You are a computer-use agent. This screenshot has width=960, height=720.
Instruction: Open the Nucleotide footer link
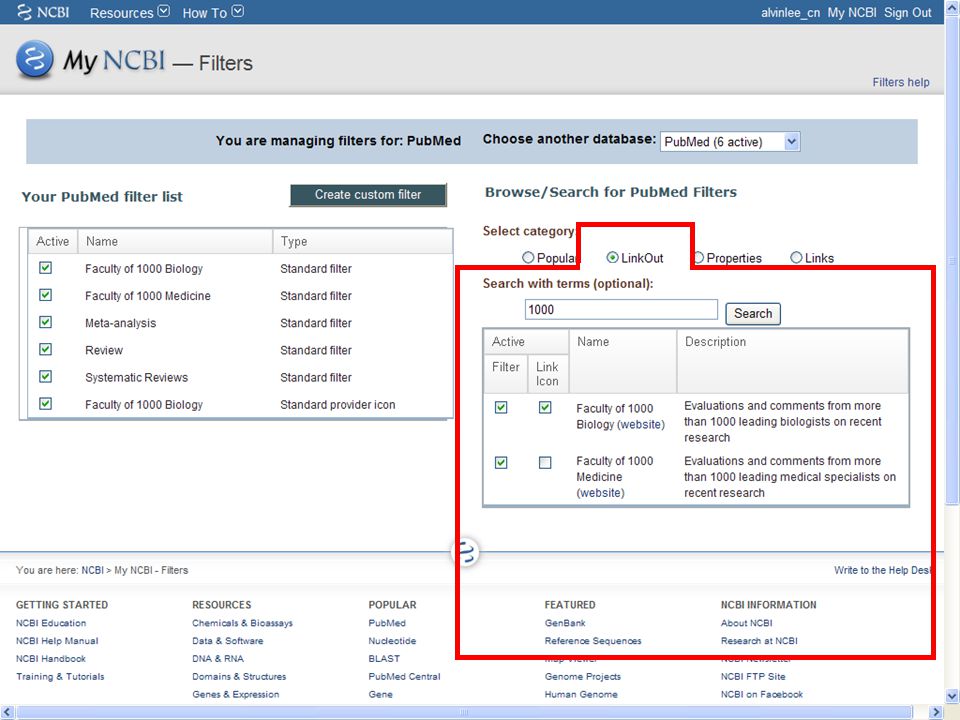click(392, 640)
